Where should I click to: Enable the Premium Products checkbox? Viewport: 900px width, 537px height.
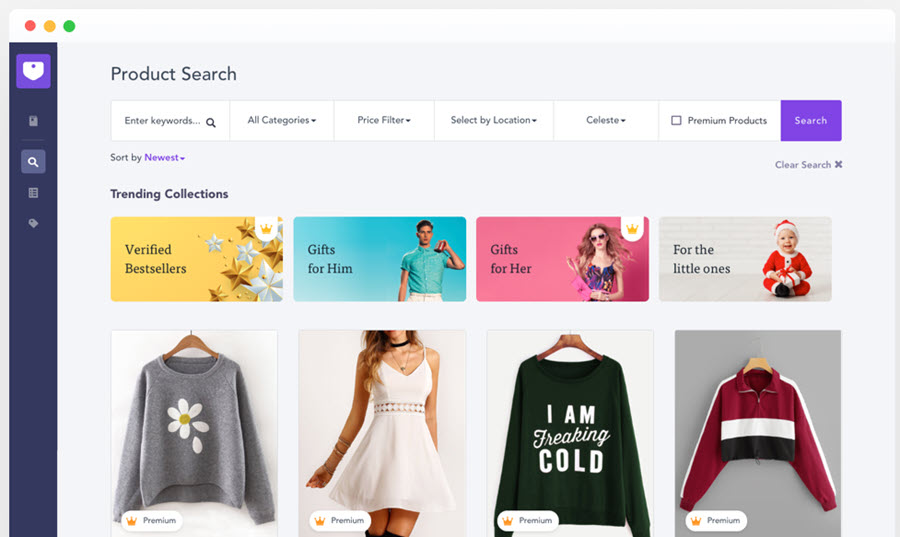[x=676, y=121]
